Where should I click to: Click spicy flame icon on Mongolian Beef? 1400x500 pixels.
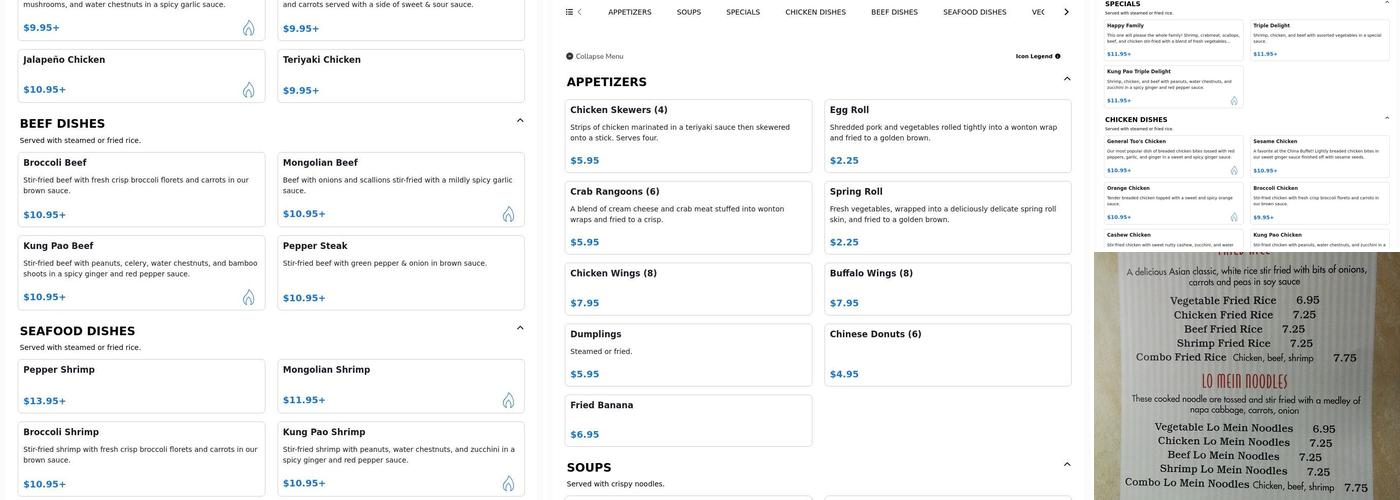click(508, 214)
